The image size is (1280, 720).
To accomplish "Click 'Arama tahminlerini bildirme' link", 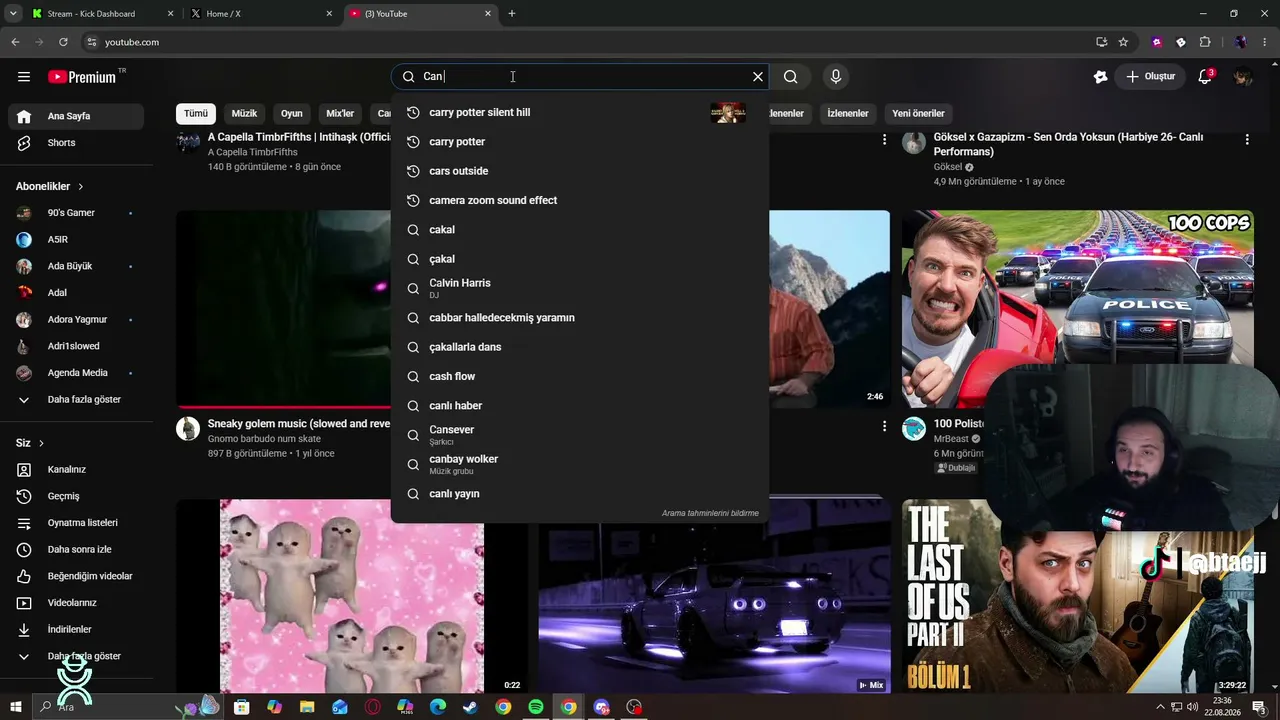I will 710,513.
